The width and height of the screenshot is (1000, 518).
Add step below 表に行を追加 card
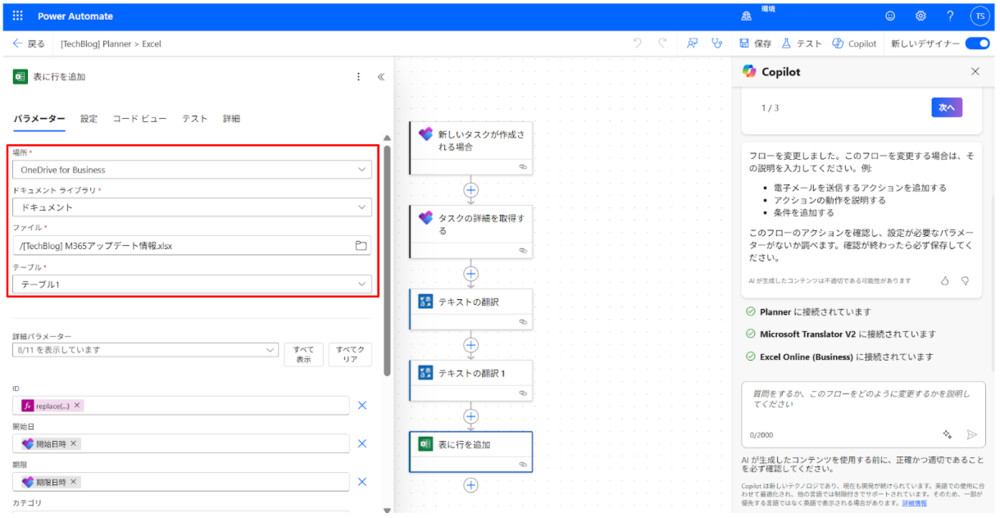(471, 485)
